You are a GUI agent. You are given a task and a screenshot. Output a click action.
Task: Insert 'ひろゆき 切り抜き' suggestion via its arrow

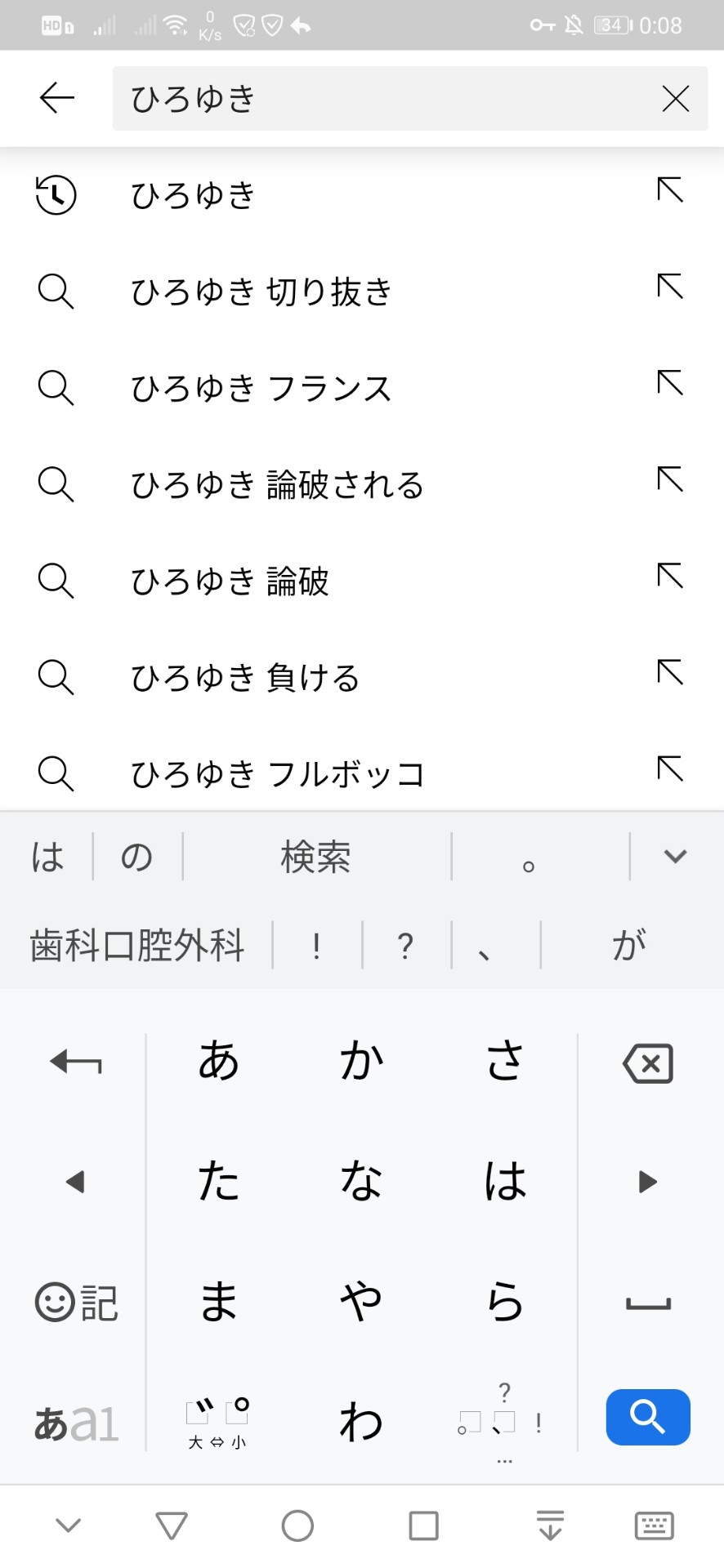pos(670,287)
